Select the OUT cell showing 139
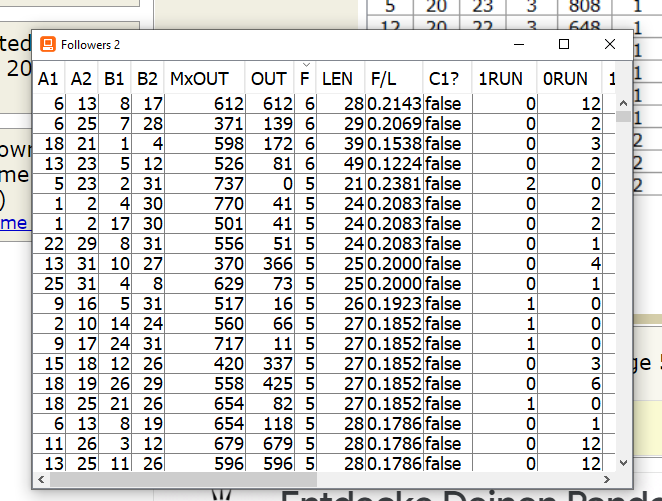Viewport: 662px width, 501px height. pos(270,124)
